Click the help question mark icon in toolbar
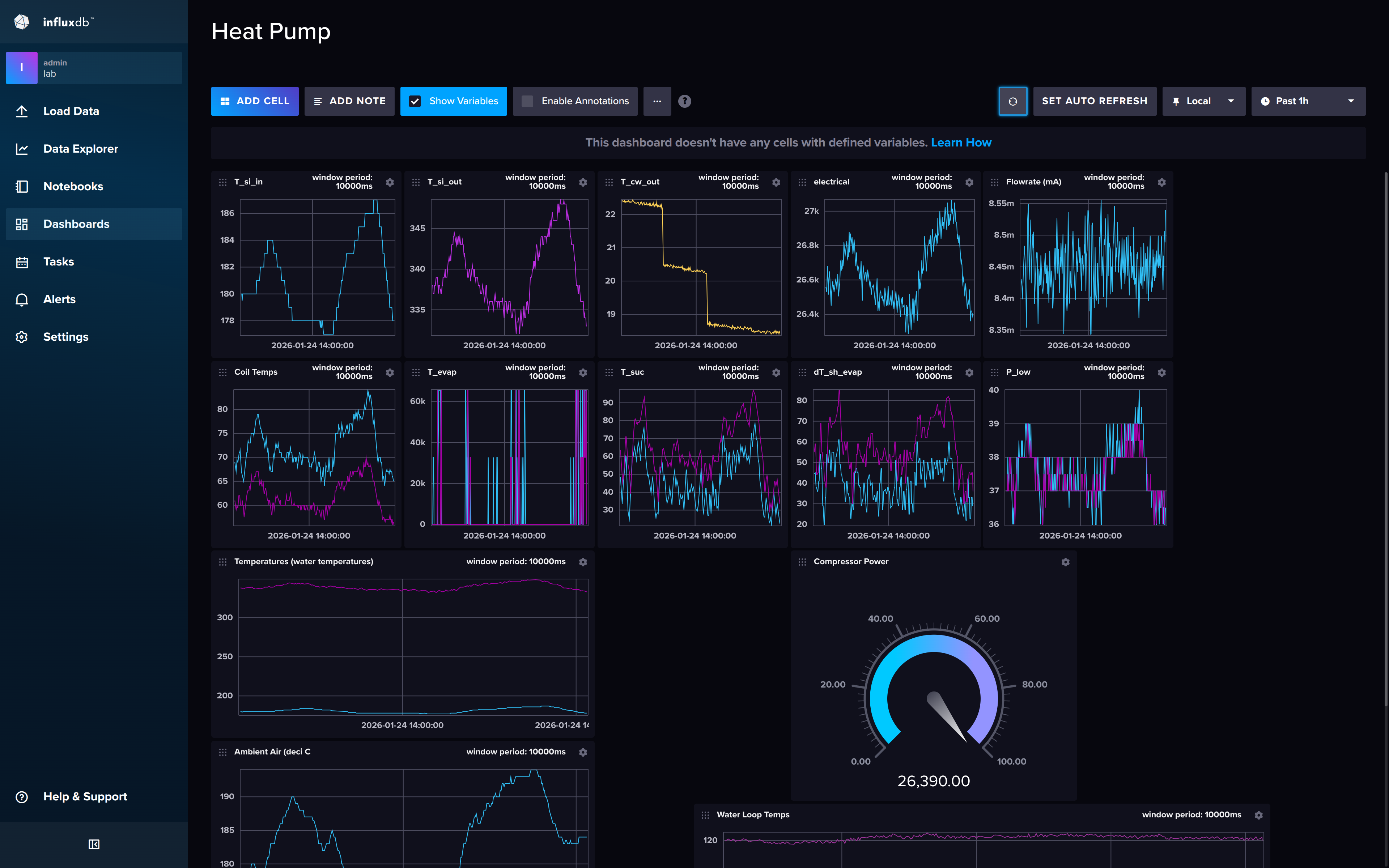Screen dimensions: 1389x868 (684, 101)
